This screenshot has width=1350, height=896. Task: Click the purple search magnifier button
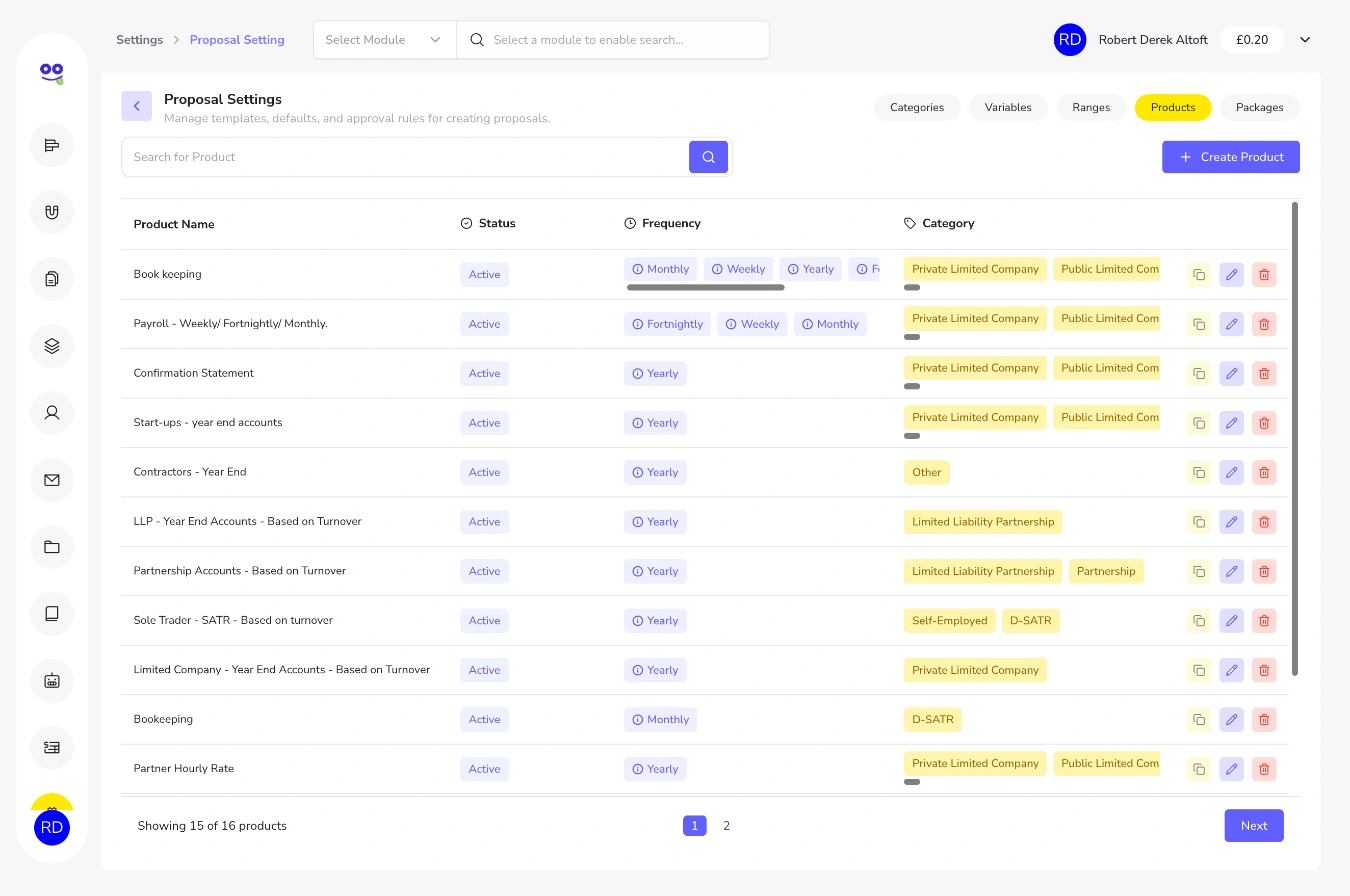tap(708, 157)
